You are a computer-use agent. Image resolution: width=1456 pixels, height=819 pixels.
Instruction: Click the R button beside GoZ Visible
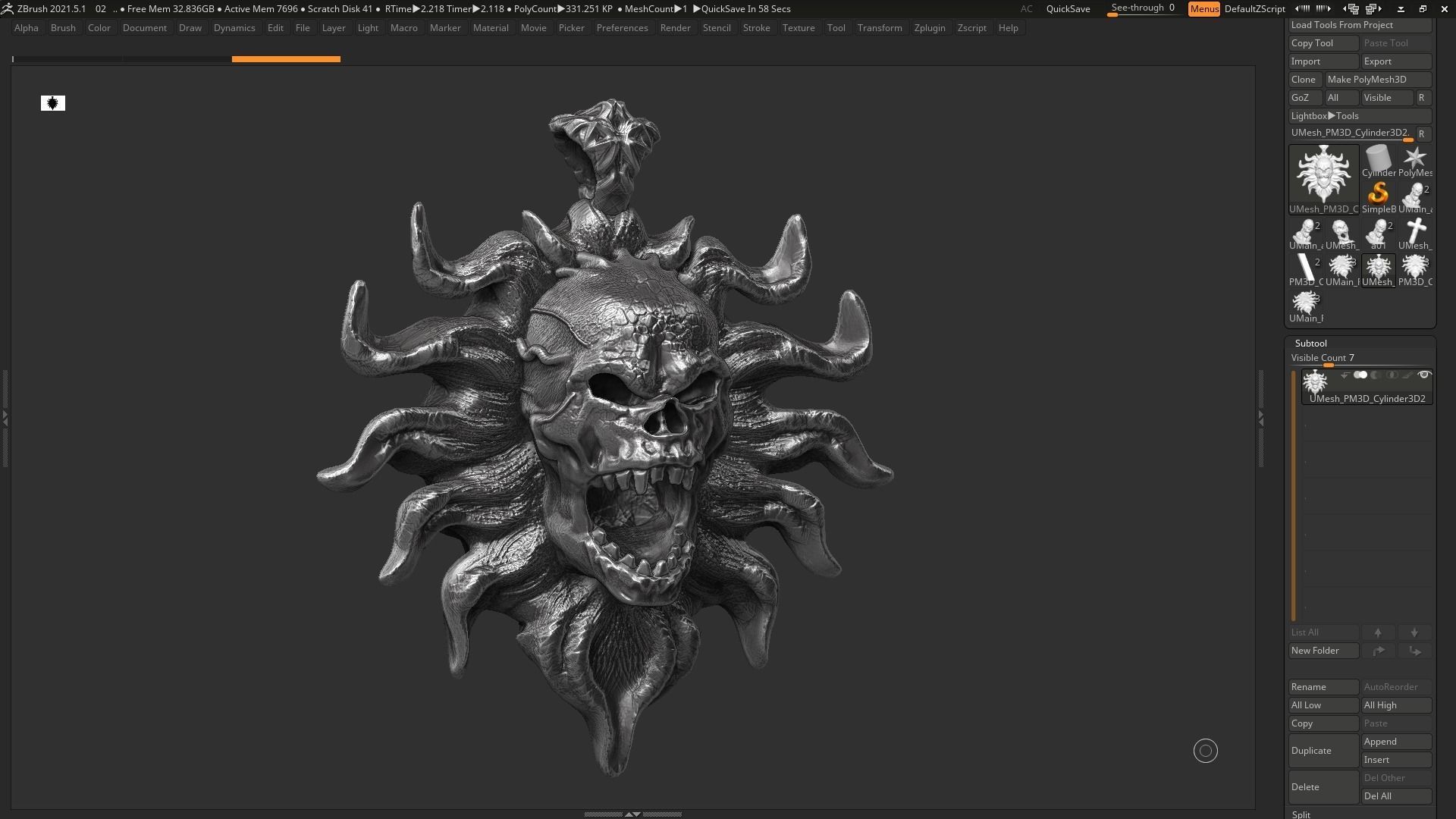click(1422, 98)
